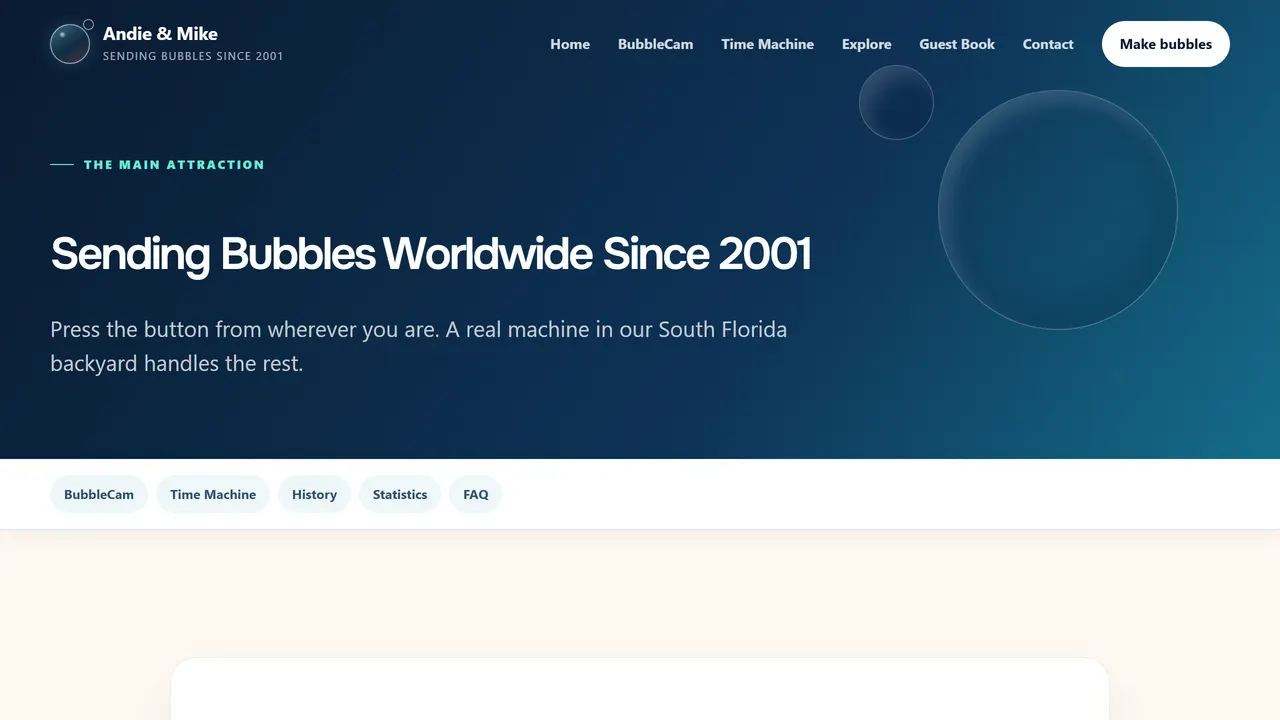Click The Main Attraction label
Screen dimensions: 1280x720
(x=174, y=165)
